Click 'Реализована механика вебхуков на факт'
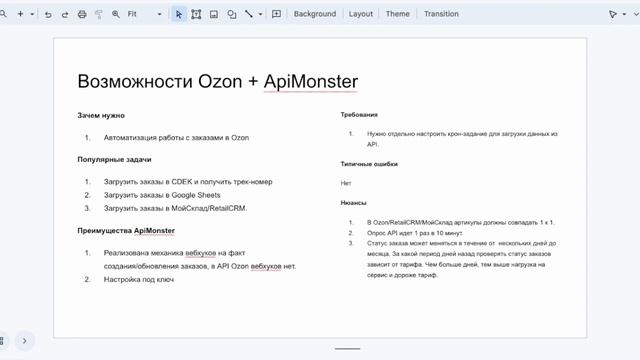 174,253
